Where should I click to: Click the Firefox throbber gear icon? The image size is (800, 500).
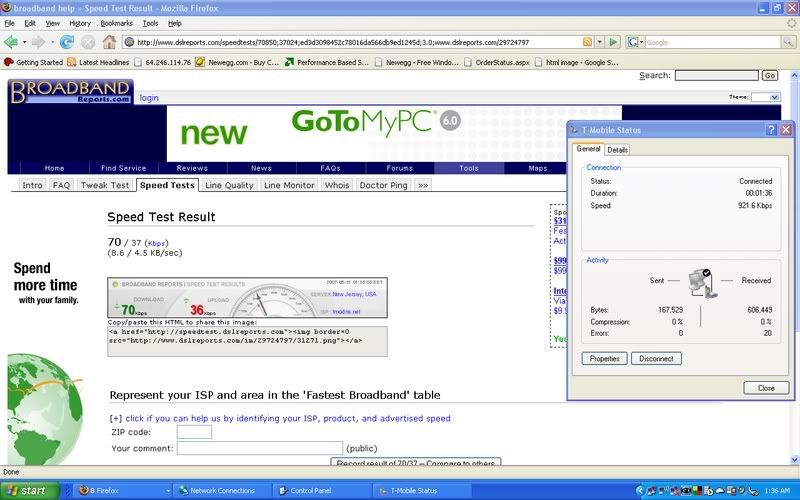791,23
